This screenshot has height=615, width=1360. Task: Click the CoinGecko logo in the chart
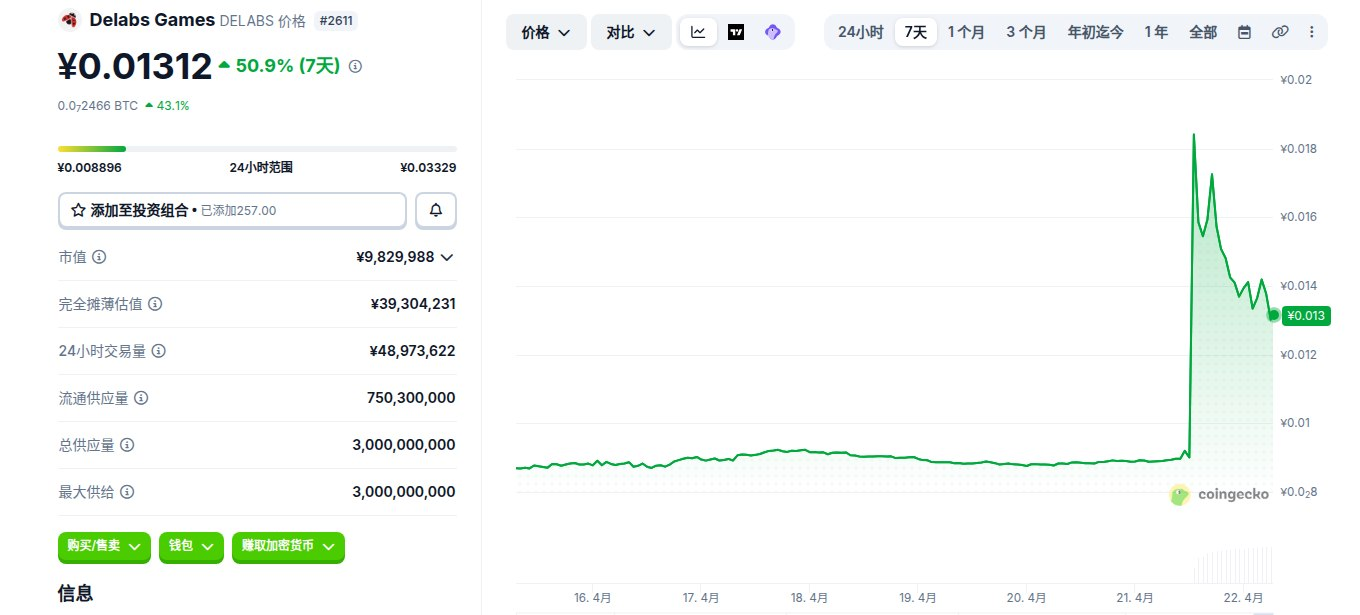[1219, 494]
